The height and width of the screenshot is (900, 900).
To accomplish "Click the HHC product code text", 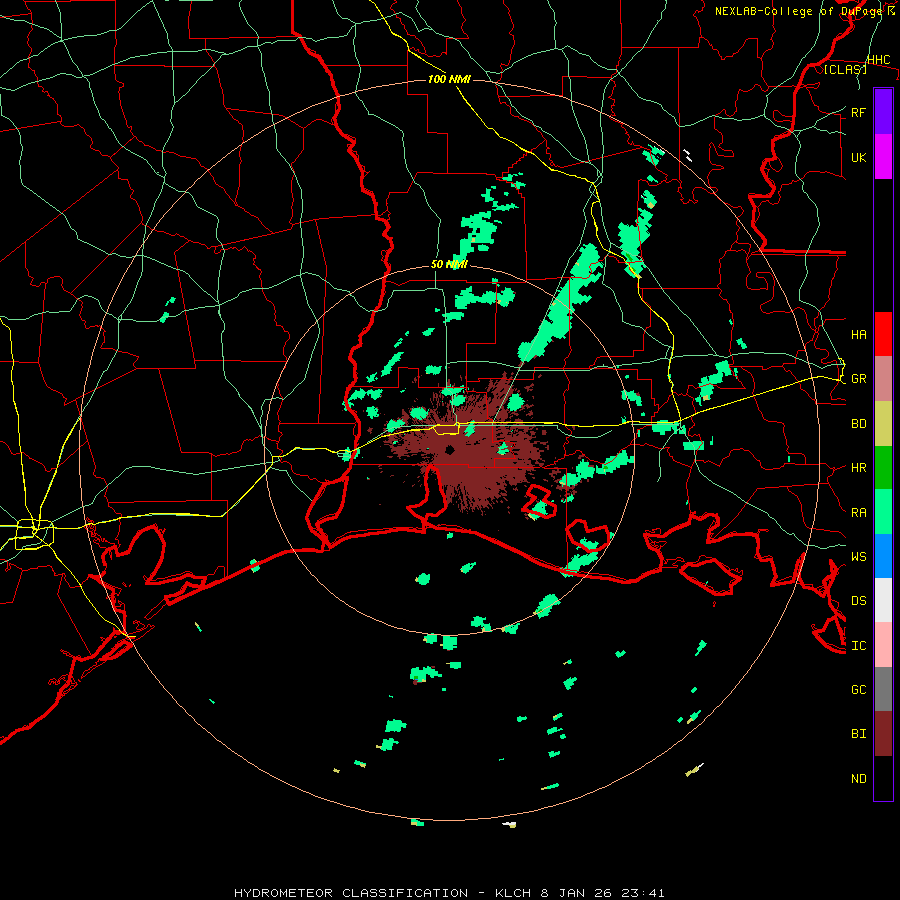I will (879, 60).
